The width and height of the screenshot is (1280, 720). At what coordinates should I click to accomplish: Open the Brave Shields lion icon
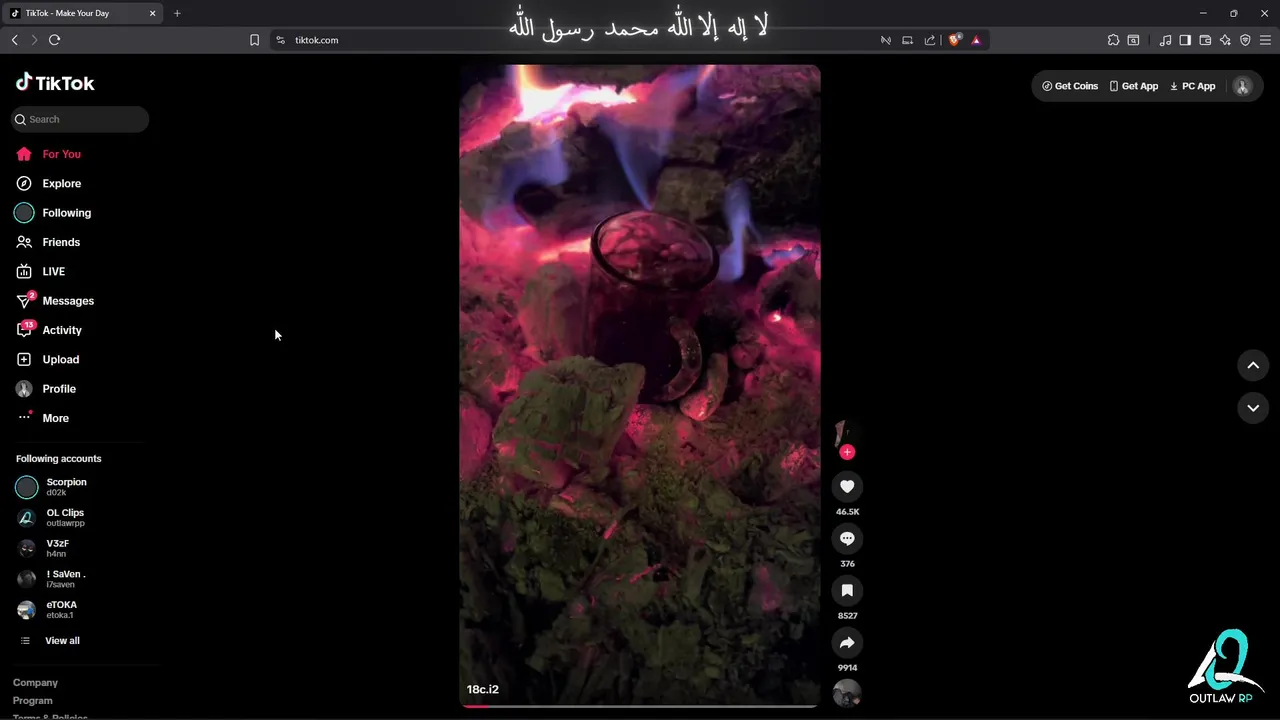tap(955, 40)
